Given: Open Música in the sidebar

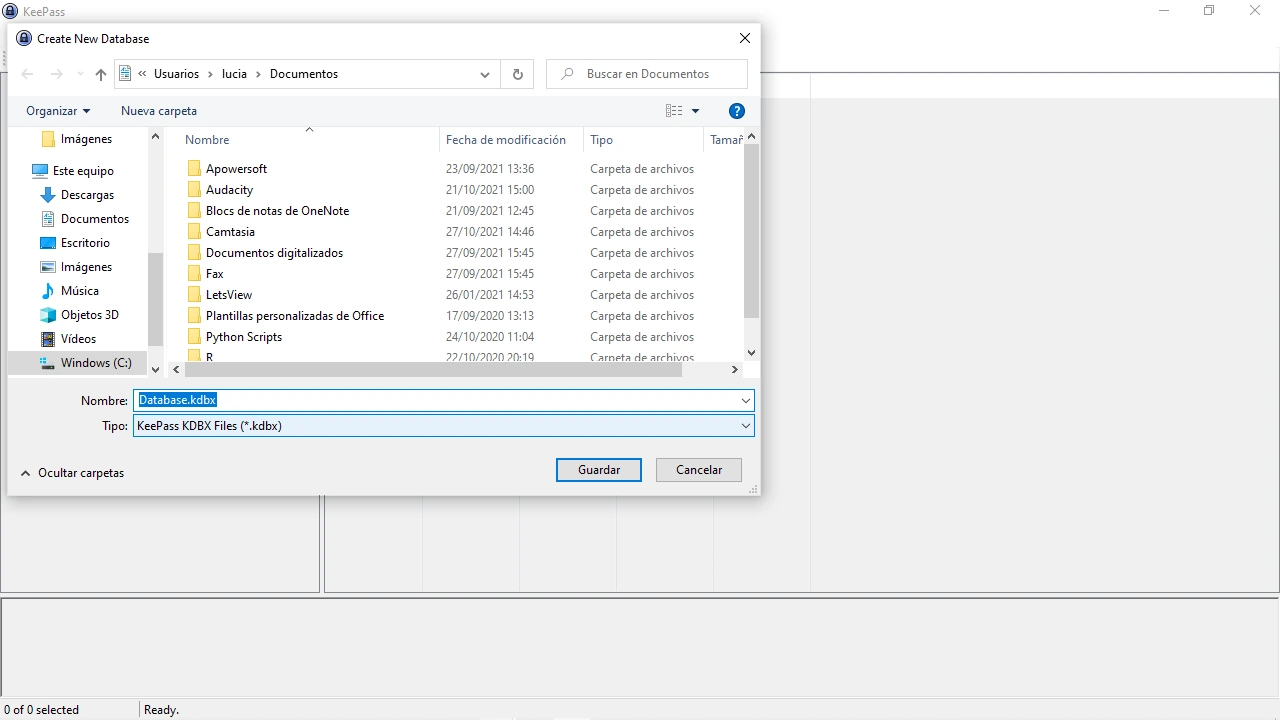Looking at the screenshot, I should point(80,291).
